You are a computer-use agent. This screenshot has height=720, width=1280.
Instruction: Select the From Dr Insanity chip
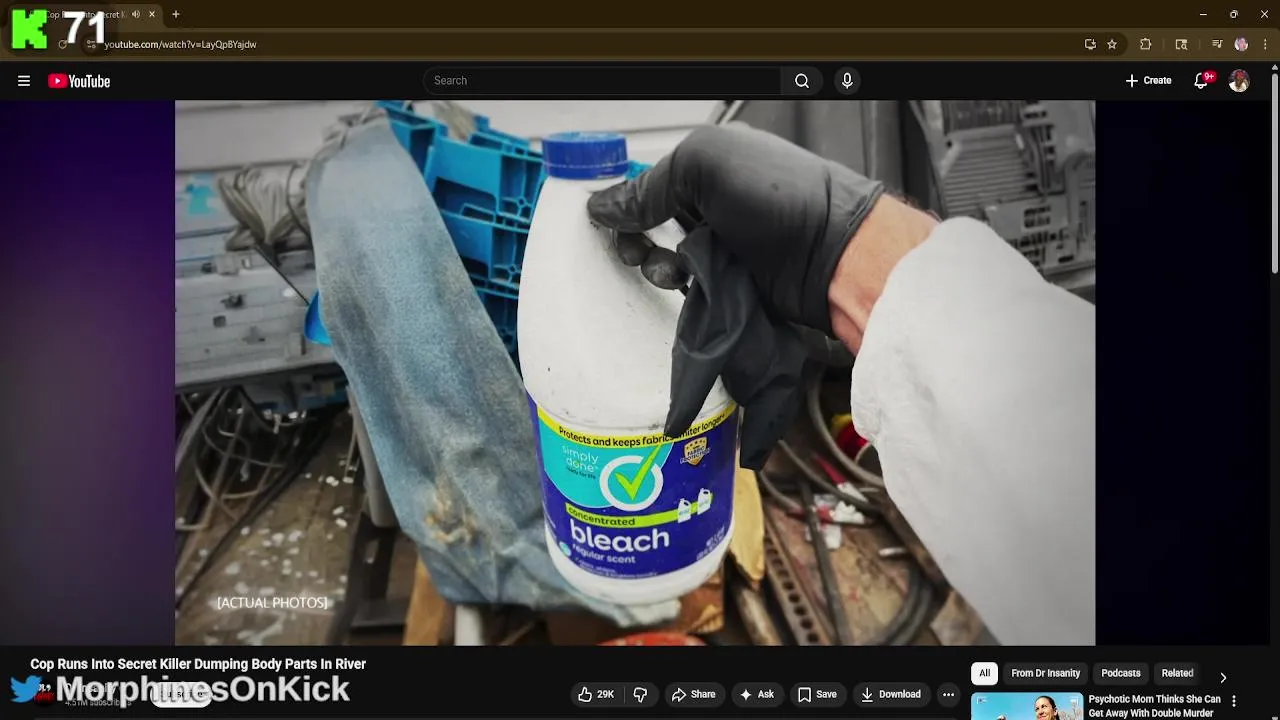(1046, 673)
